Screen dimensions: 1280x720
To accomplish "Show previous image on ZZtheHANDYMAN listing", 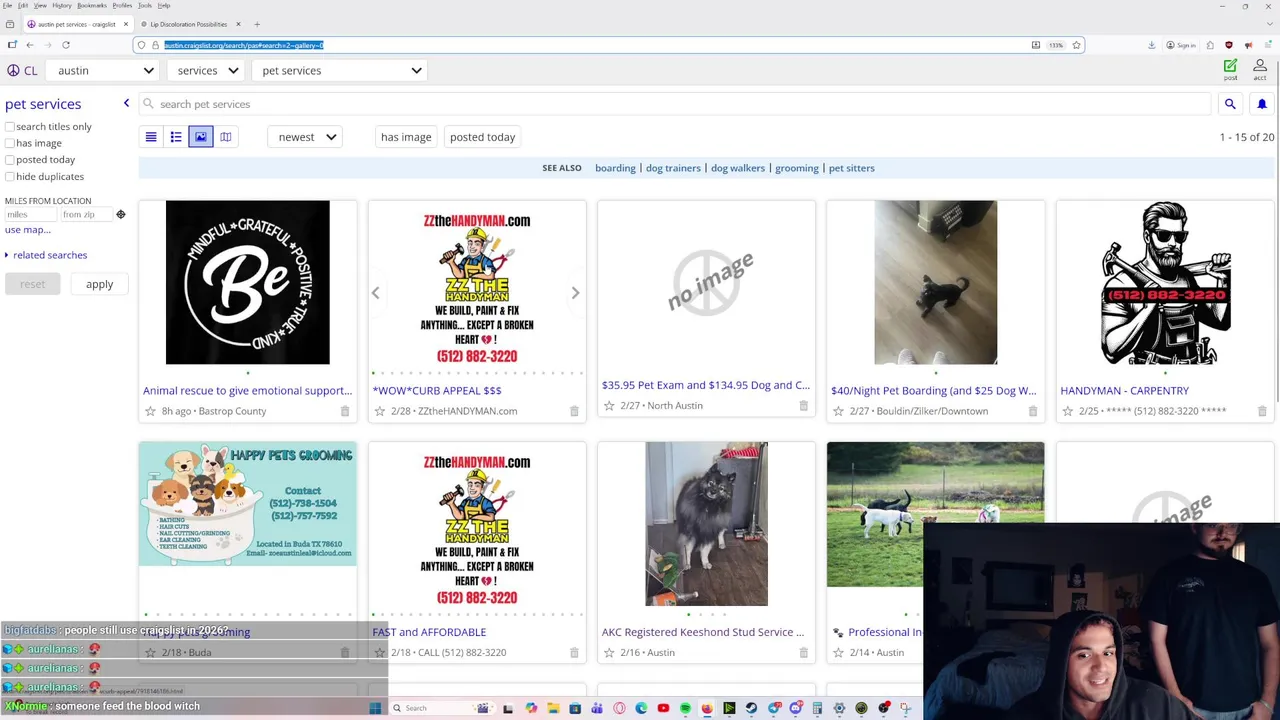I will pyautogui.click(x=375, y=293).
